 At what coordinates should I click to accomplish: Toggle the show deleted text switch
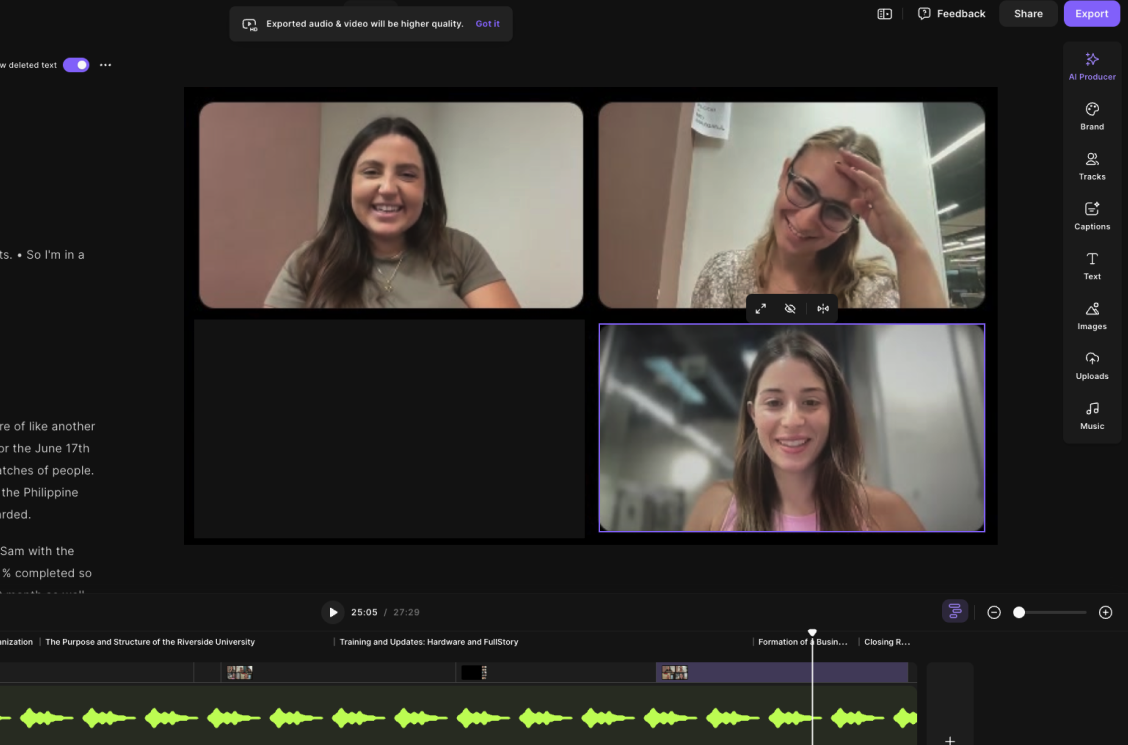coord(76,65)
